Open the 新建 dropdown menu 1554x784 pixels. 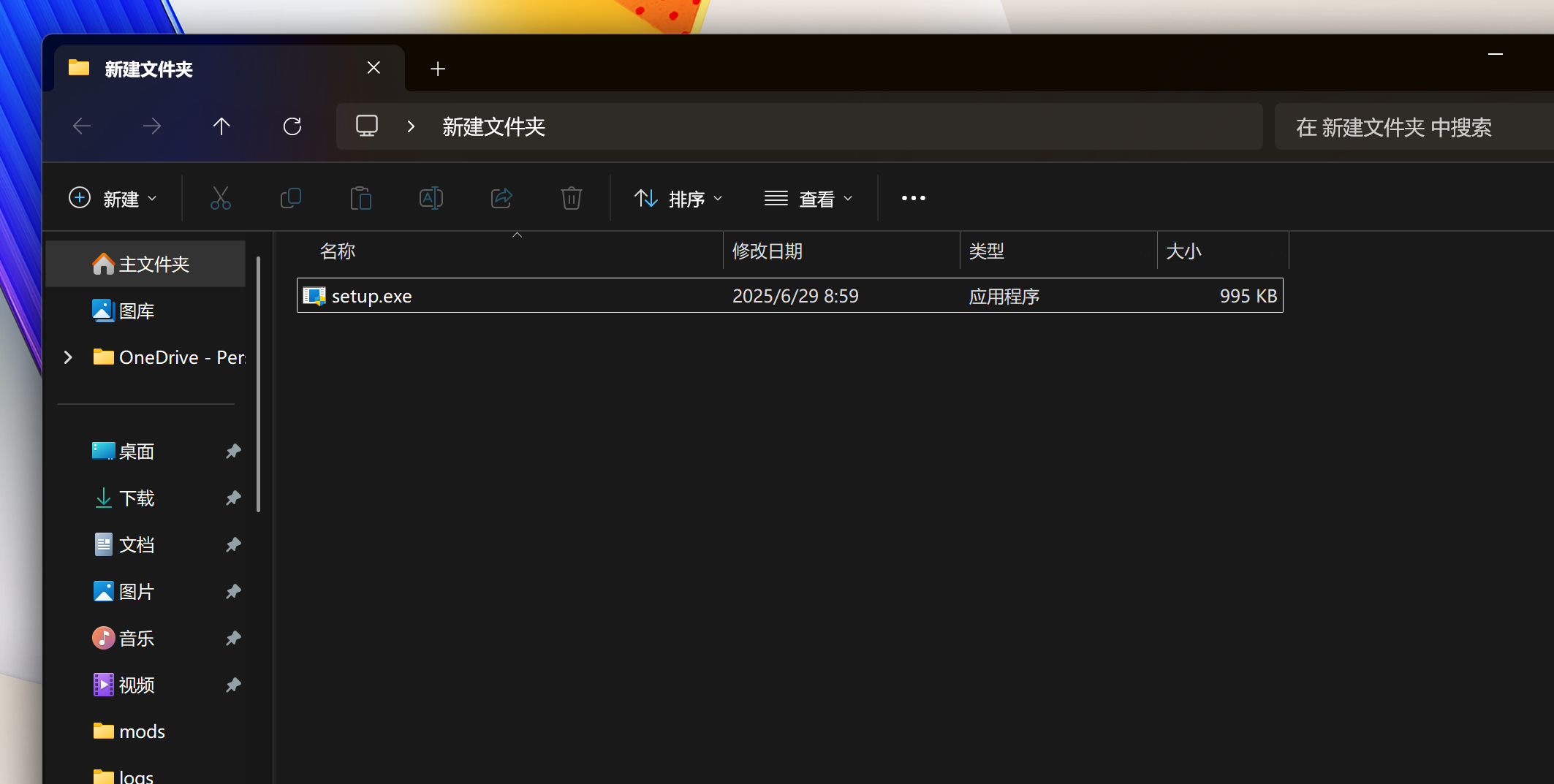[113, 198]
